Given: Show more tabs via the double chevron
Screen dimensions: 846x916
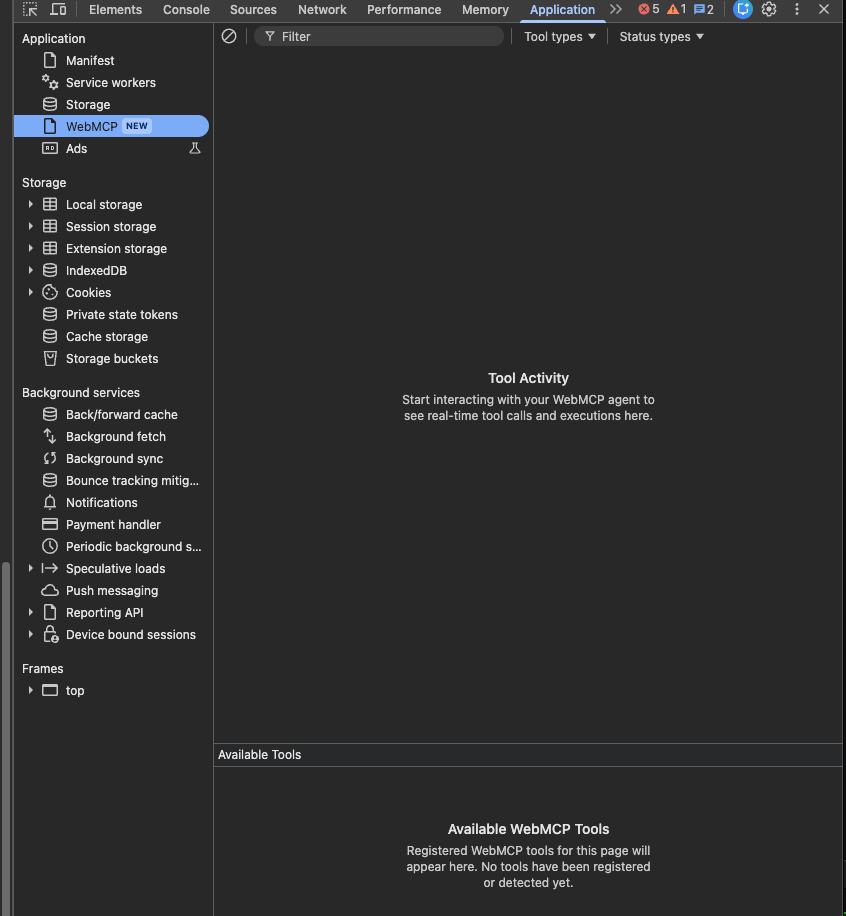Looking at the screenshot, I should coord(616,9).
